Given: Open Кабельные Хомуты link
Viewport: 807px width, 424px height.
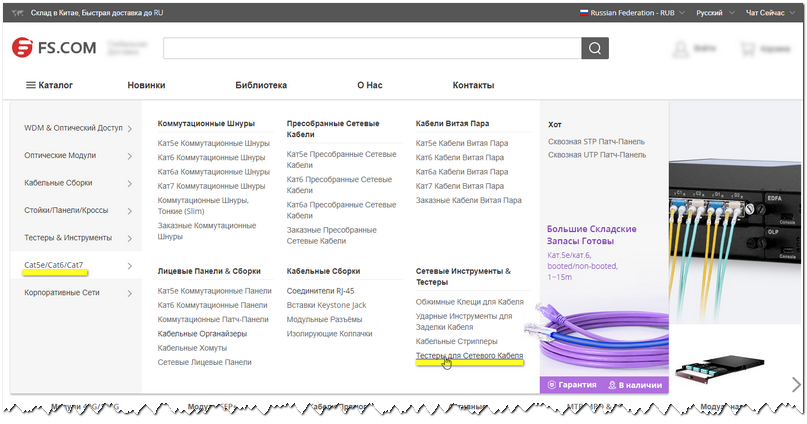Looking at the screenshot, I should 192,348.
